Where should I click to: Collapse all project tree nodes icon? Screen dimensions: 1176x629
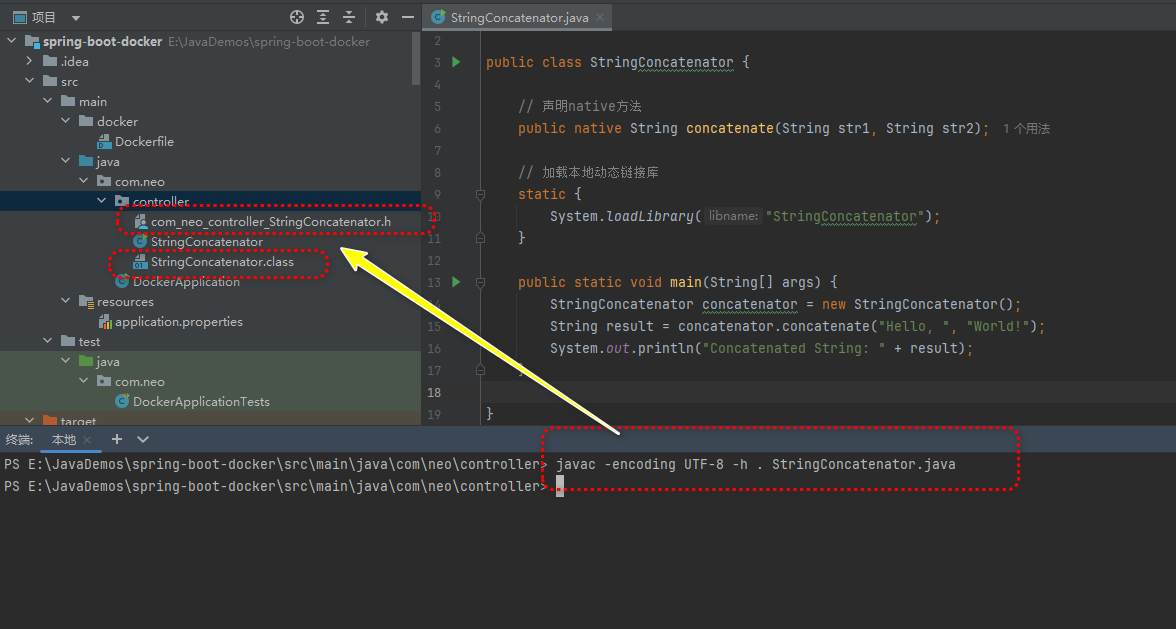coord(349,16)
